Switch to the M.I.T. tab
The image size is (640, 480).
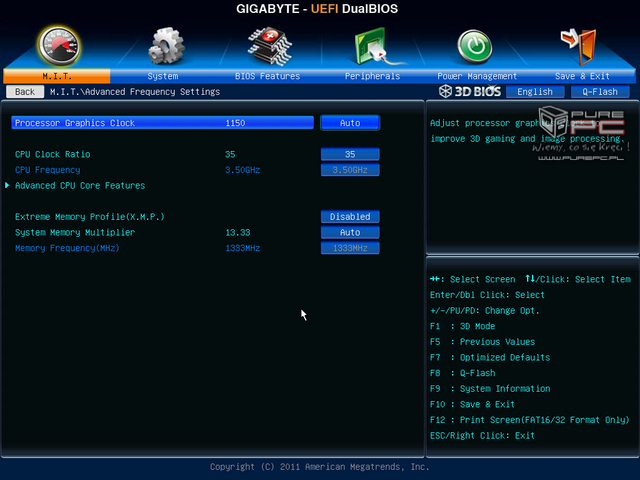(x=57, y=76)
